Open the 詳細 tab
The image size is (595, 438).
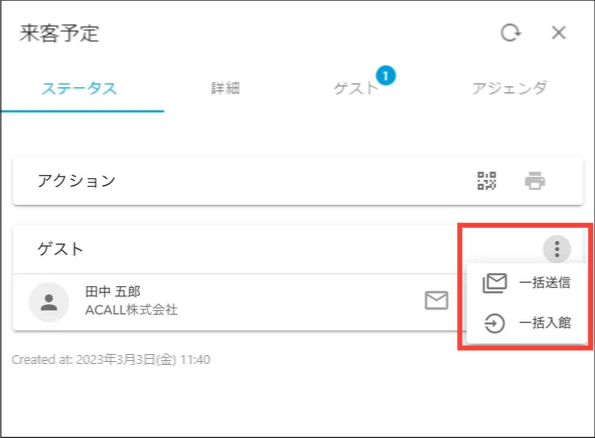[225, 88]
